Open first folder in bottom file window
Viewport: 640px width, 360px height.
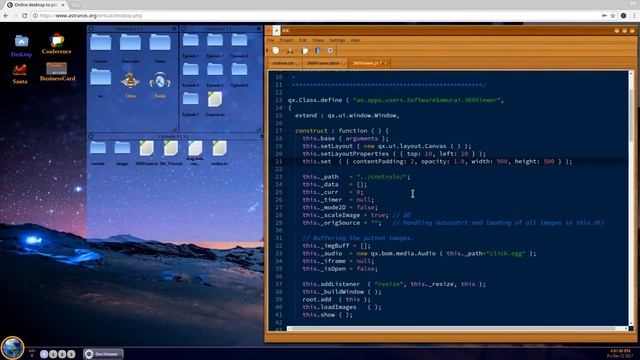98,148
